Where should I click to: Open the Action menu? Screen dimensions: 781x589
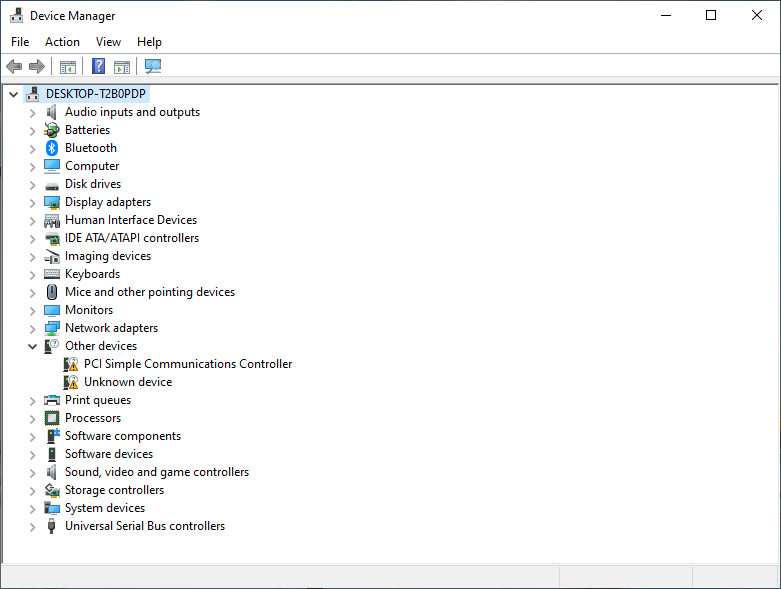(62, 42)
